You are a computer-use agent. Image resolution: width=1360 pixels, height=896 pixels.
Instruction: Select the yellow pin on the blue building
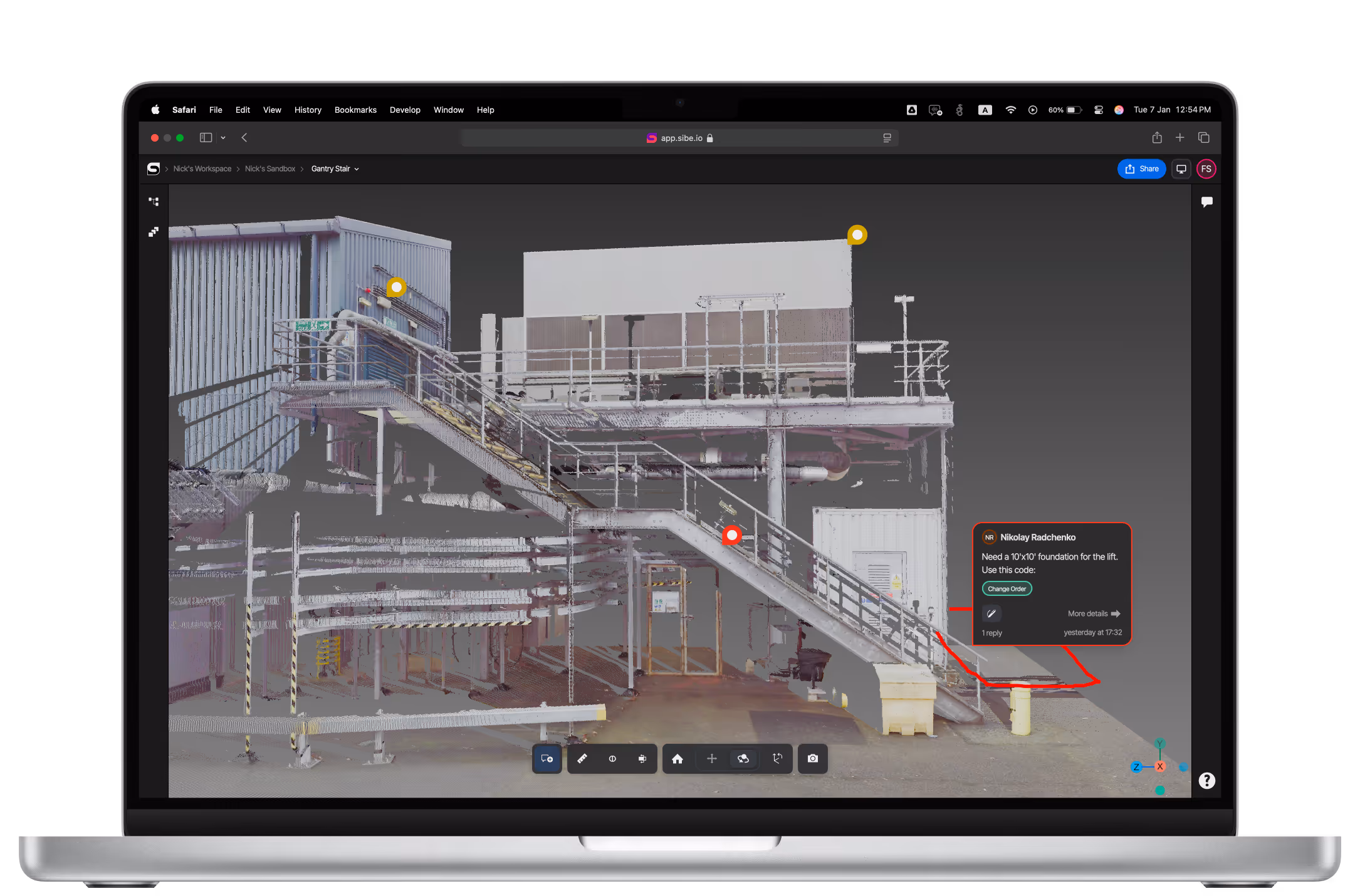coord(396,287)
